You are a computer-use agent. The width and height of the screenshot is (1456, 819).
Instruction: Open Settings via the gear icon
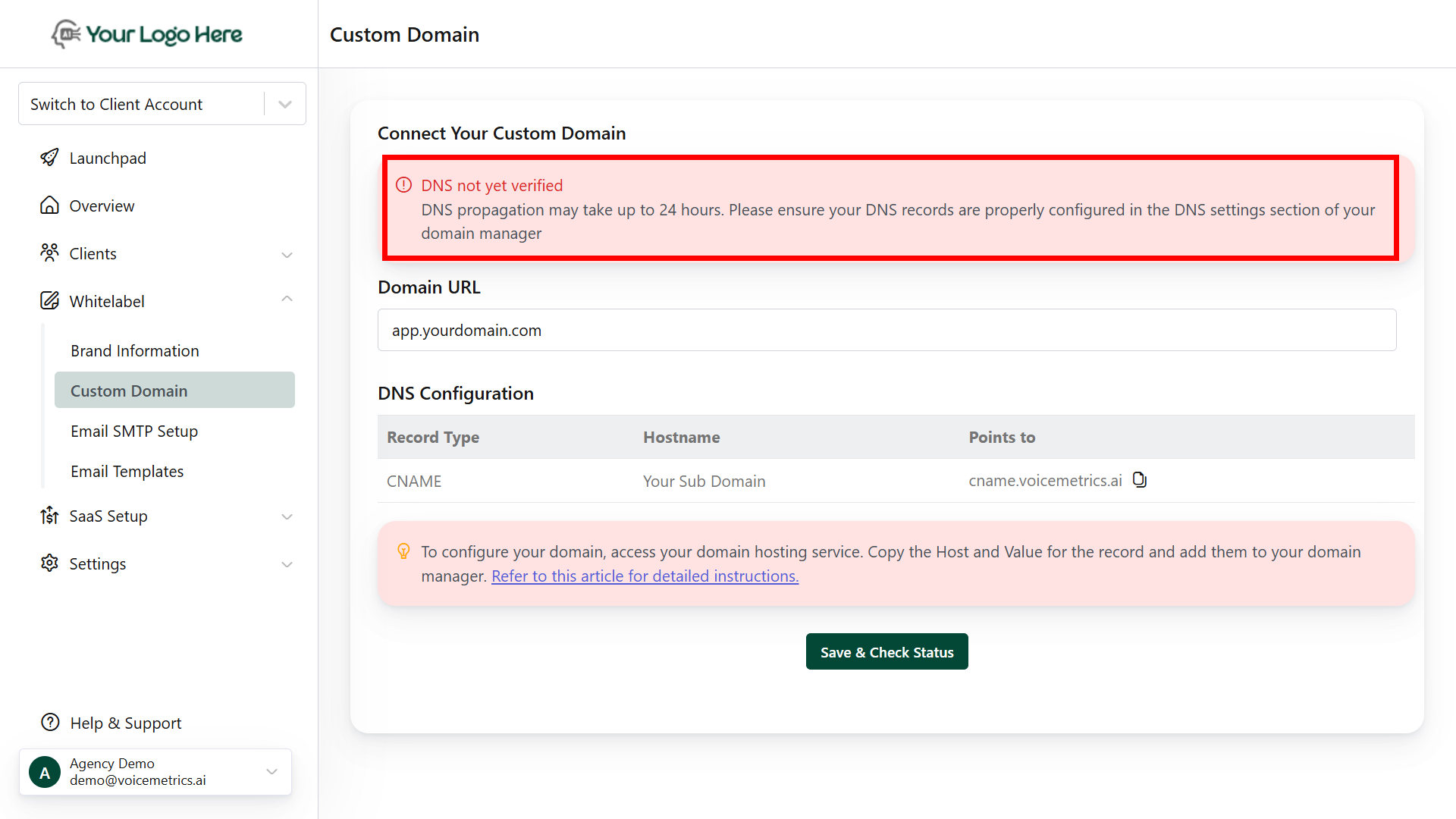[x=49, y=563]
